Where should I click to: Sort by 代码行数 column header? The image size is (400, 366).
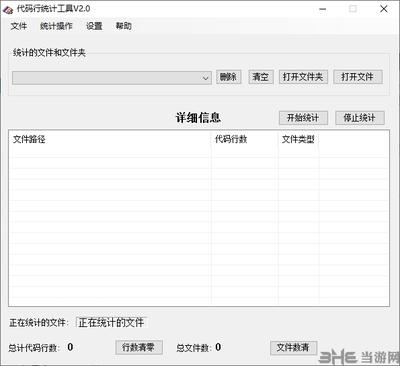click(245, 139)
